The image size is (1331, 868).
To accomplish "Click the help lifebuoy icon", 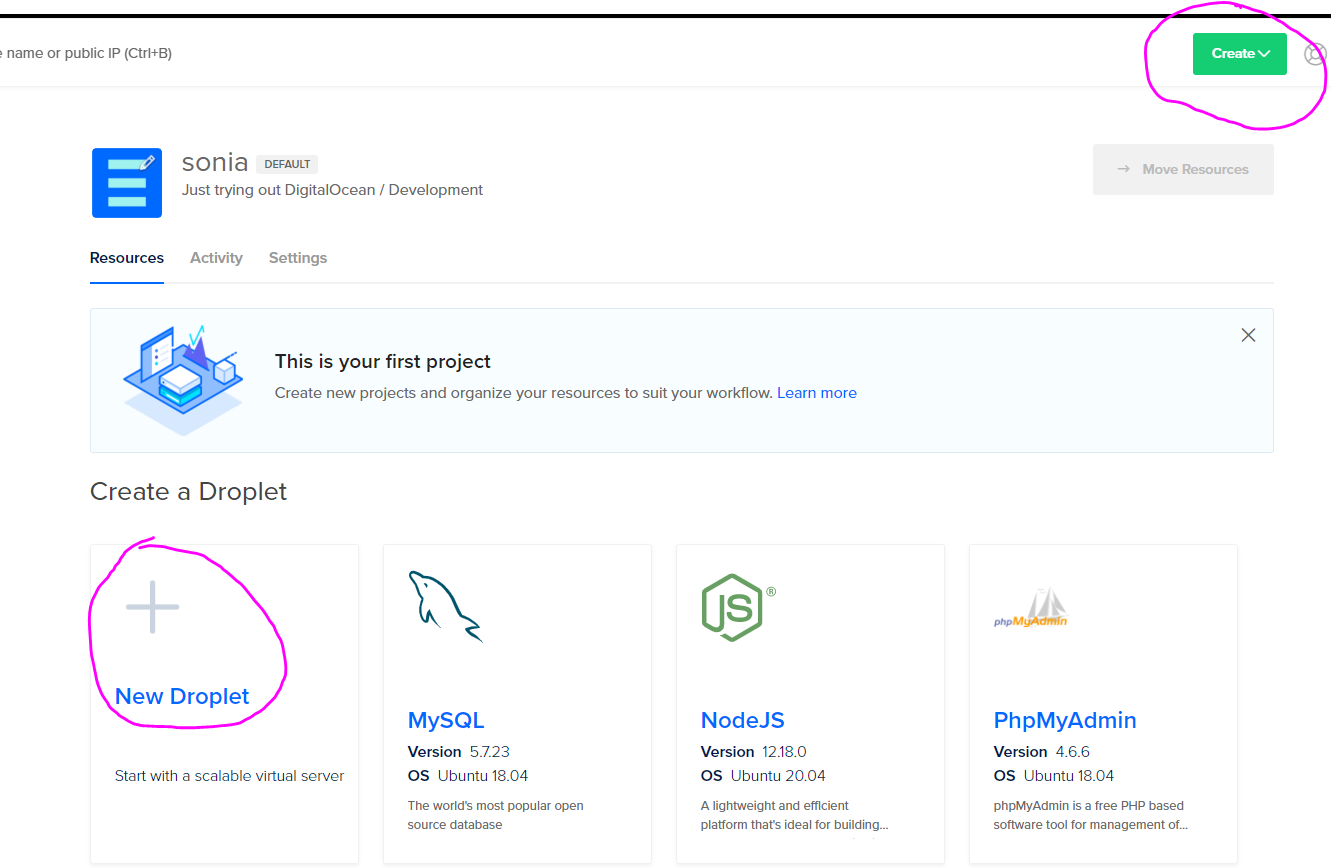I will pos(1317,54).
